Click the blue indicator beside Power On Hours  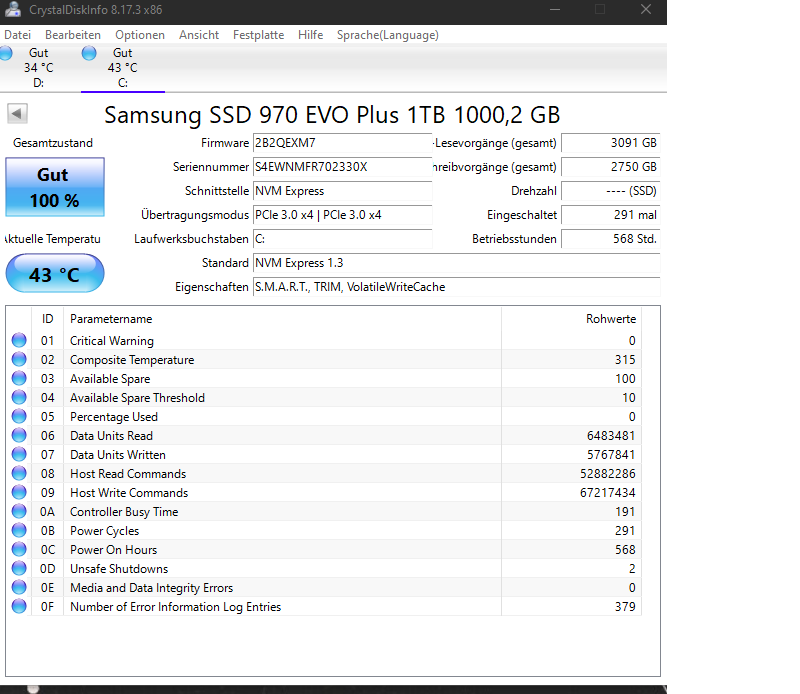(18, 549)
